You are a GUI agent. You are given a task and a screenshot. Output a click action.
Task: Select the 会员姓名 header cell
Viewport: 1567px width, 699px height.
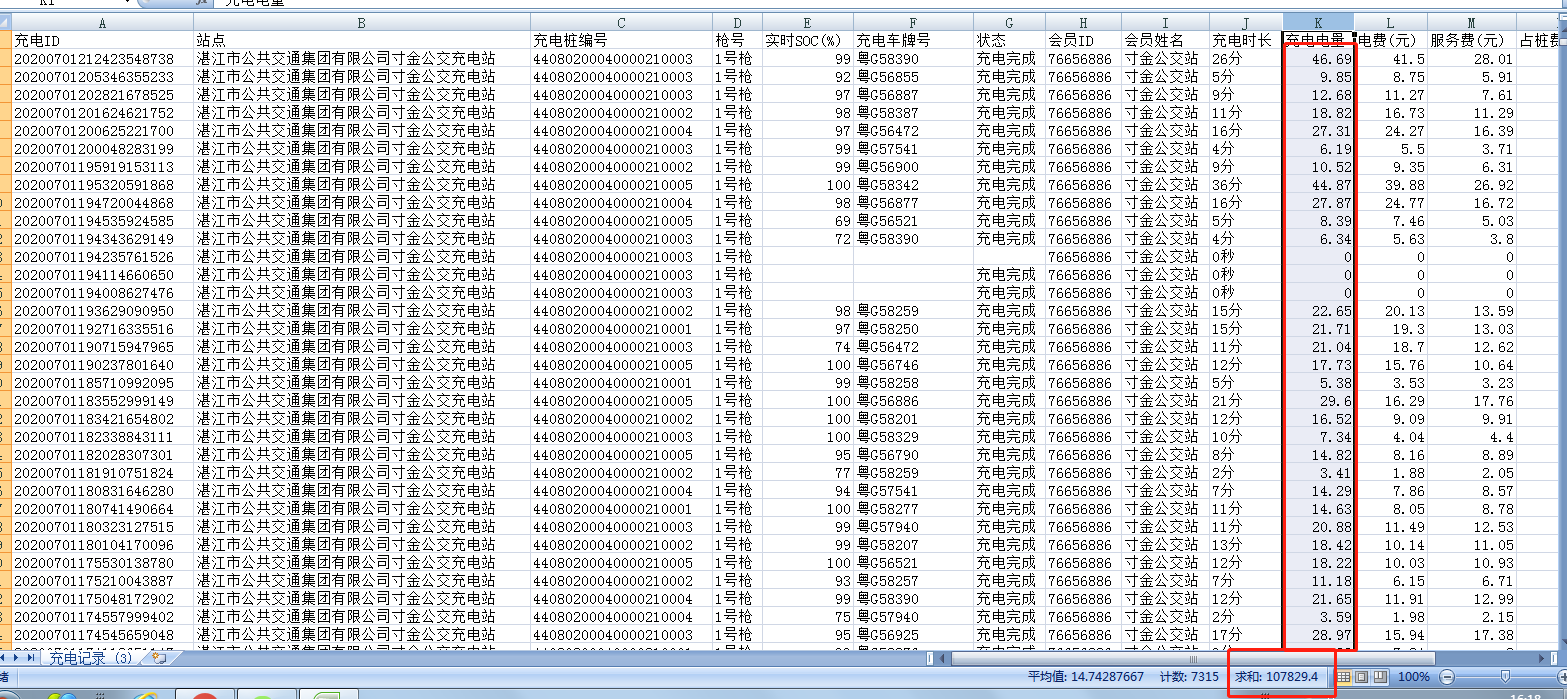tap(1165, 41)
